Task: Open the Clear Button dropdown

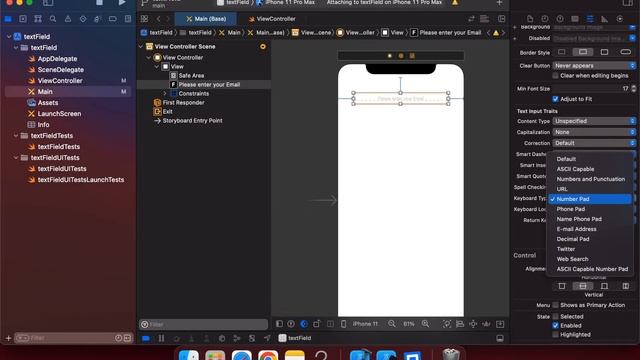Action: (x=594, y=65)
